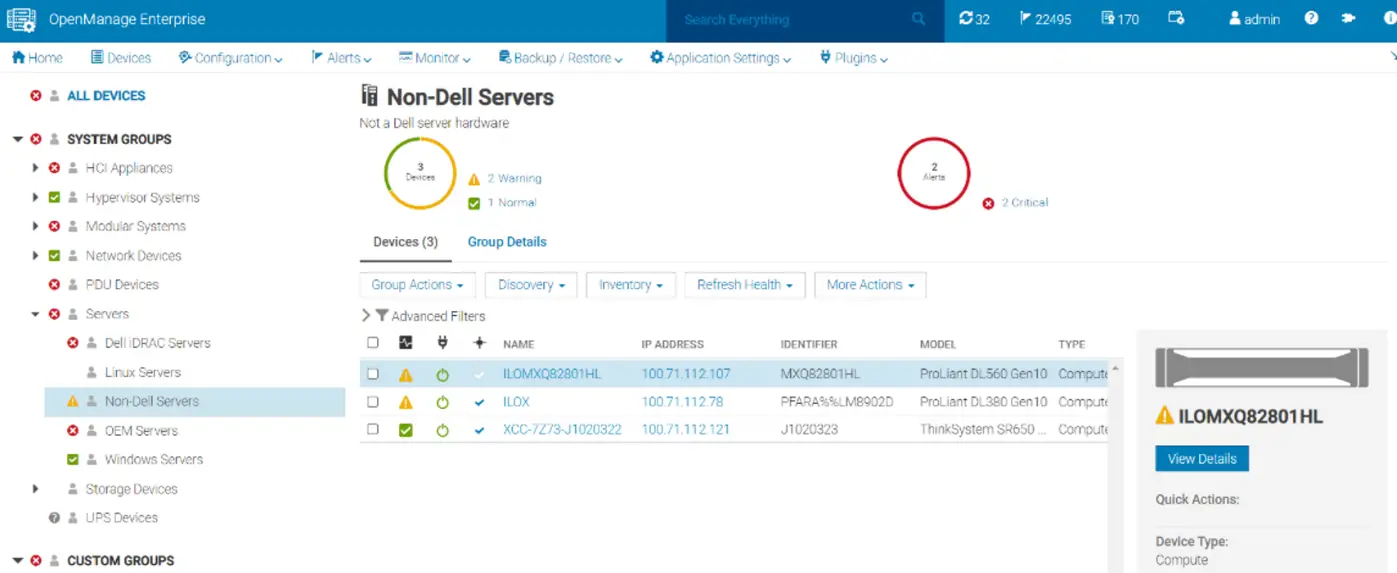
Task: Expand the Modular Systems tree arrow
Action: point(36,226)
